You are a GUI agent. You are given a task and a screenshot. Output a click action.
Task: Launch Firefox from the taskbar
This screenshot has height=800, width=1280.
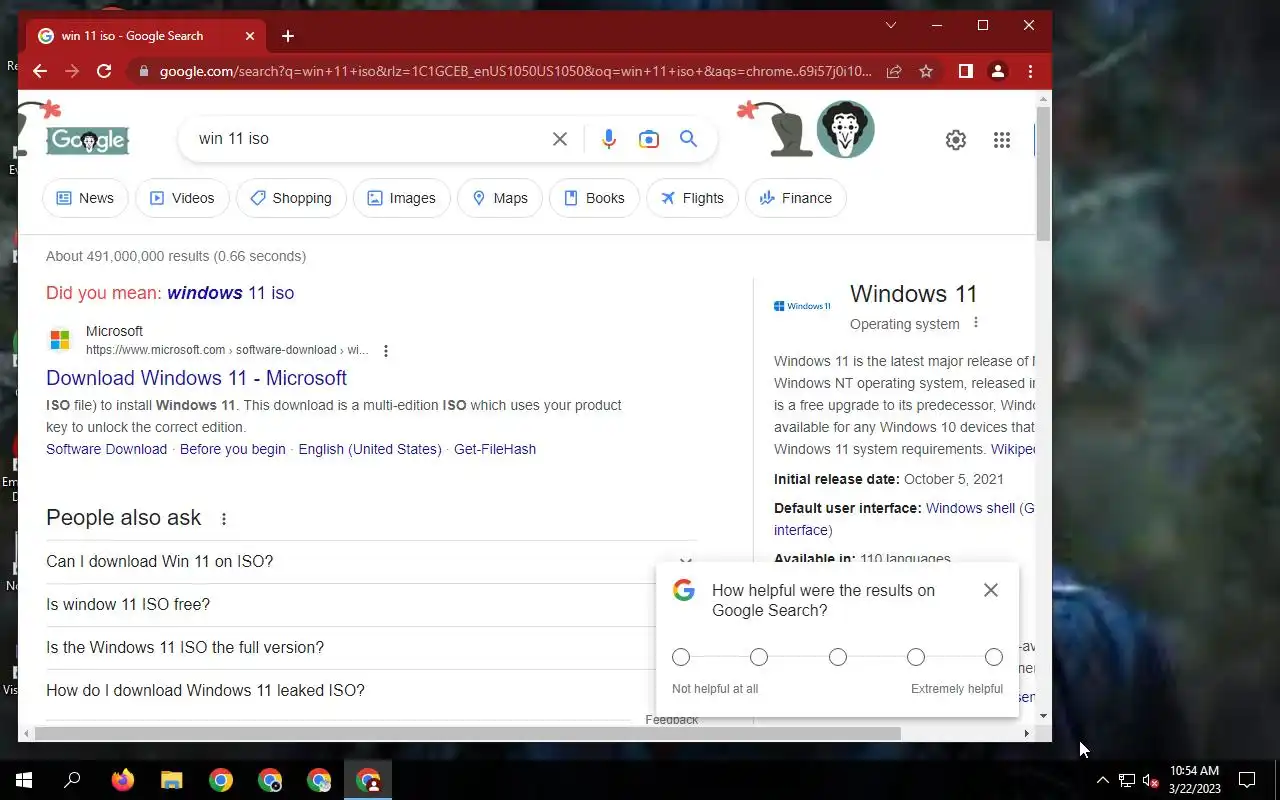[x=122, y=780]
